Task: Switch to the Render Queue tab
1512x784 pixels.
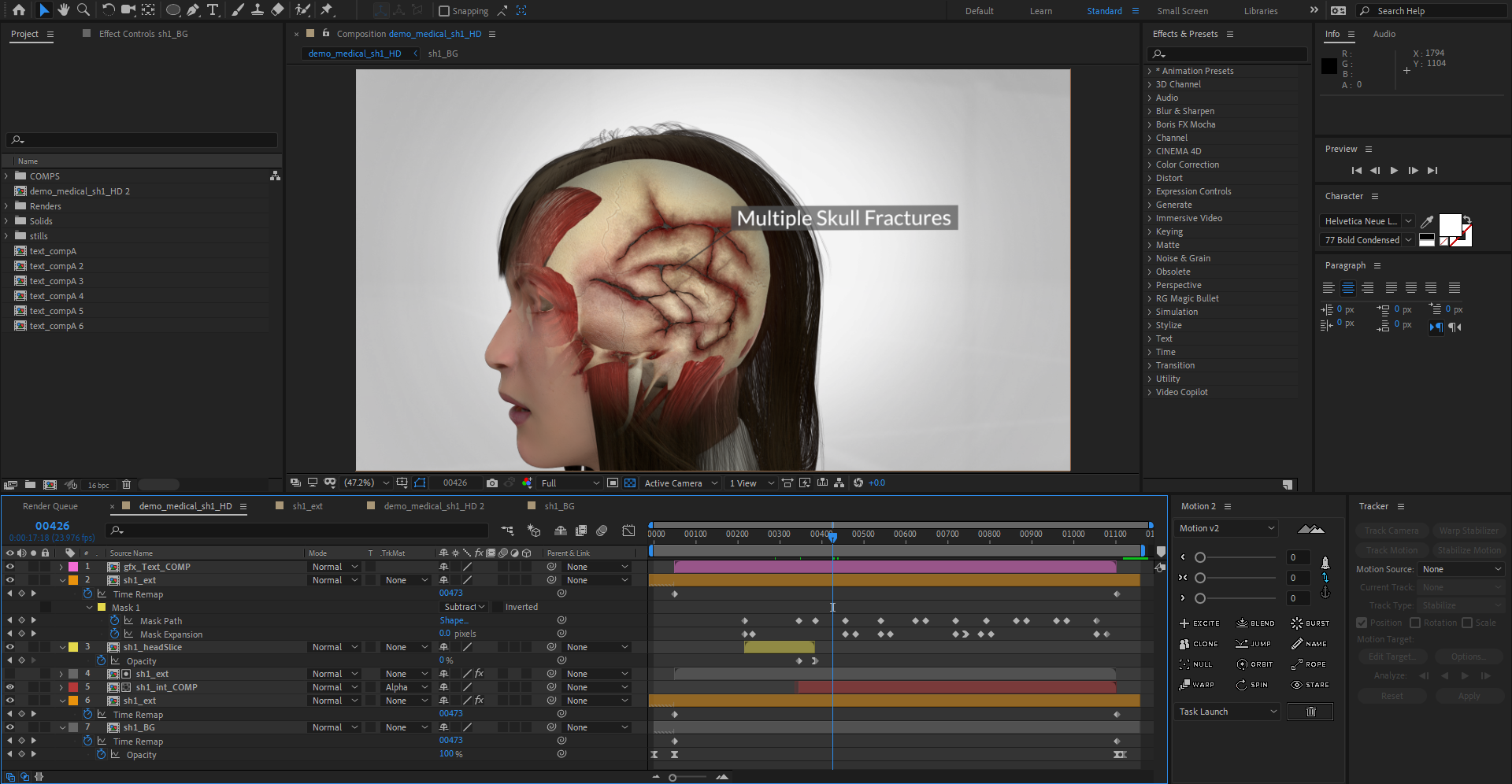Action: click(50, 506)
